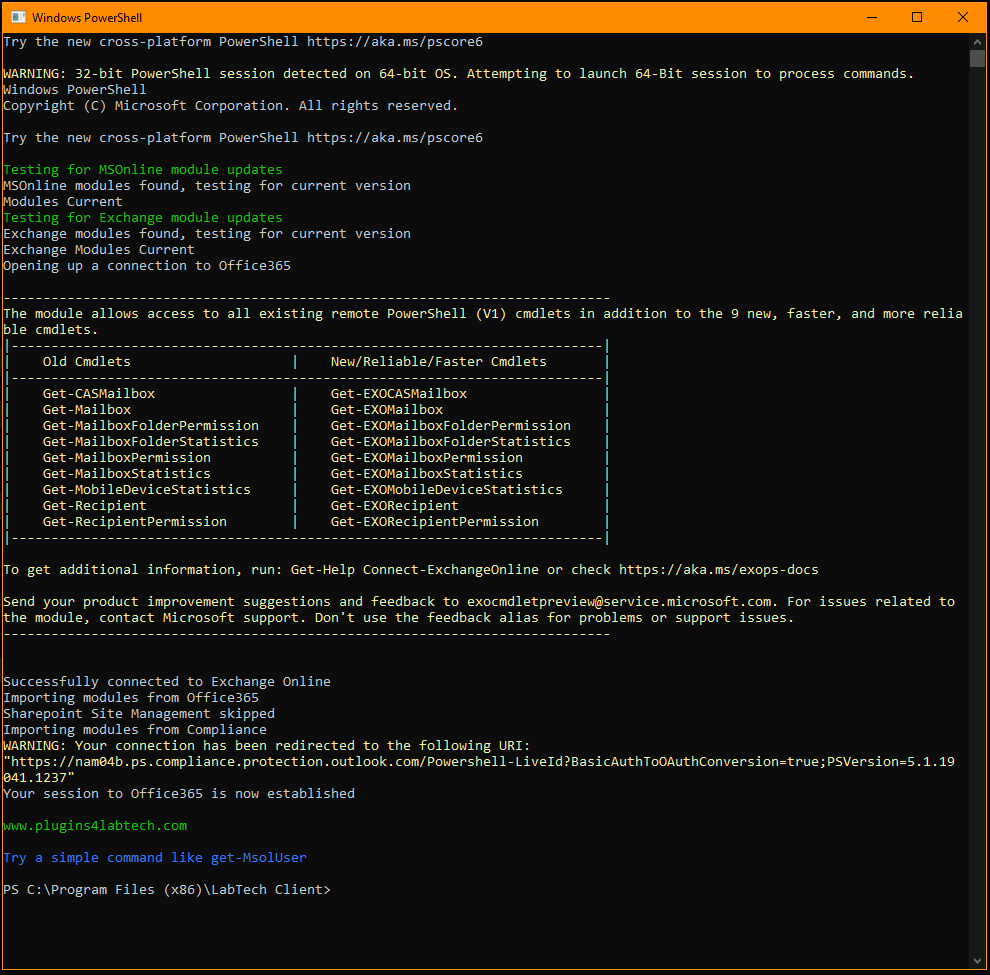Viewport: 990px width, 975px height.
Task: Click 'Importing modules from Compliance' line
Action: 135,730
